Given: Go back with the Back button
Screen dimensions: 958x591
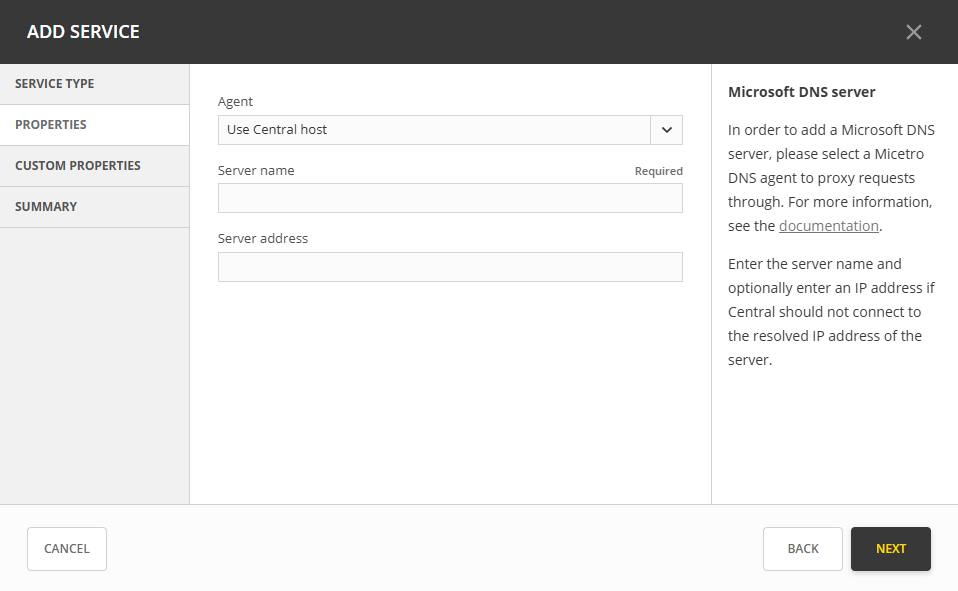Looking at the screenshot, I should point(802,549).
